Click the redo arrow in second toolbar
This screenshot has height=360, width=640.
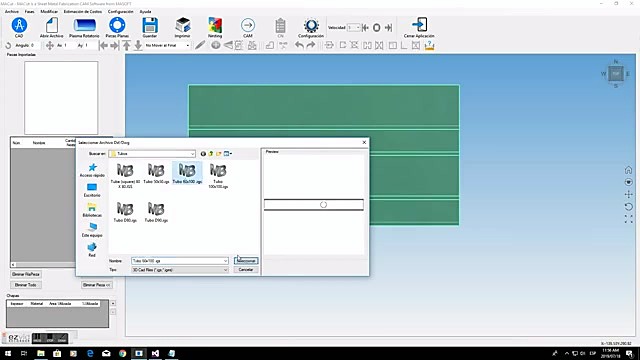pyautogui.click(x=311, y=45)
